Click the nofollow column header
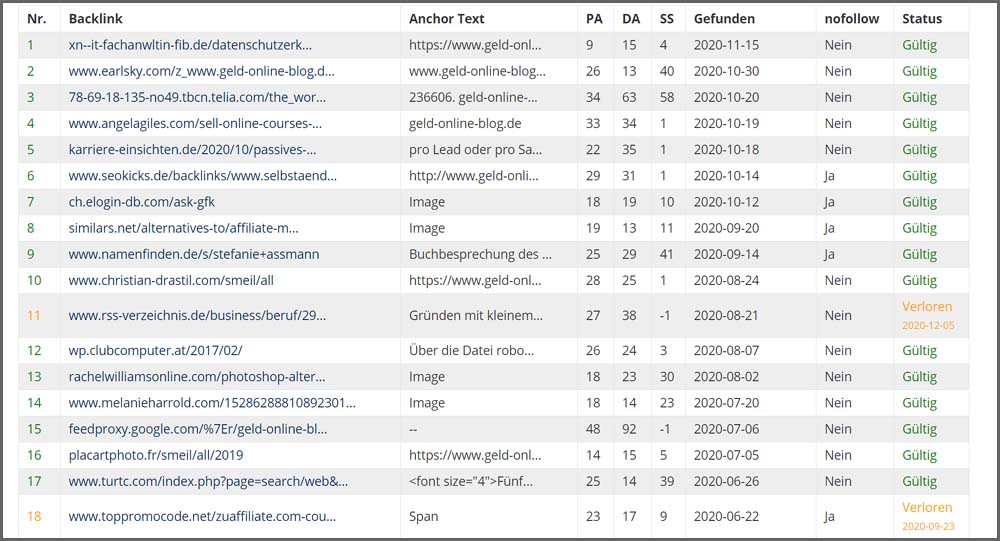This screenshot has width=1000, height=541. click(x=848, y=19)
